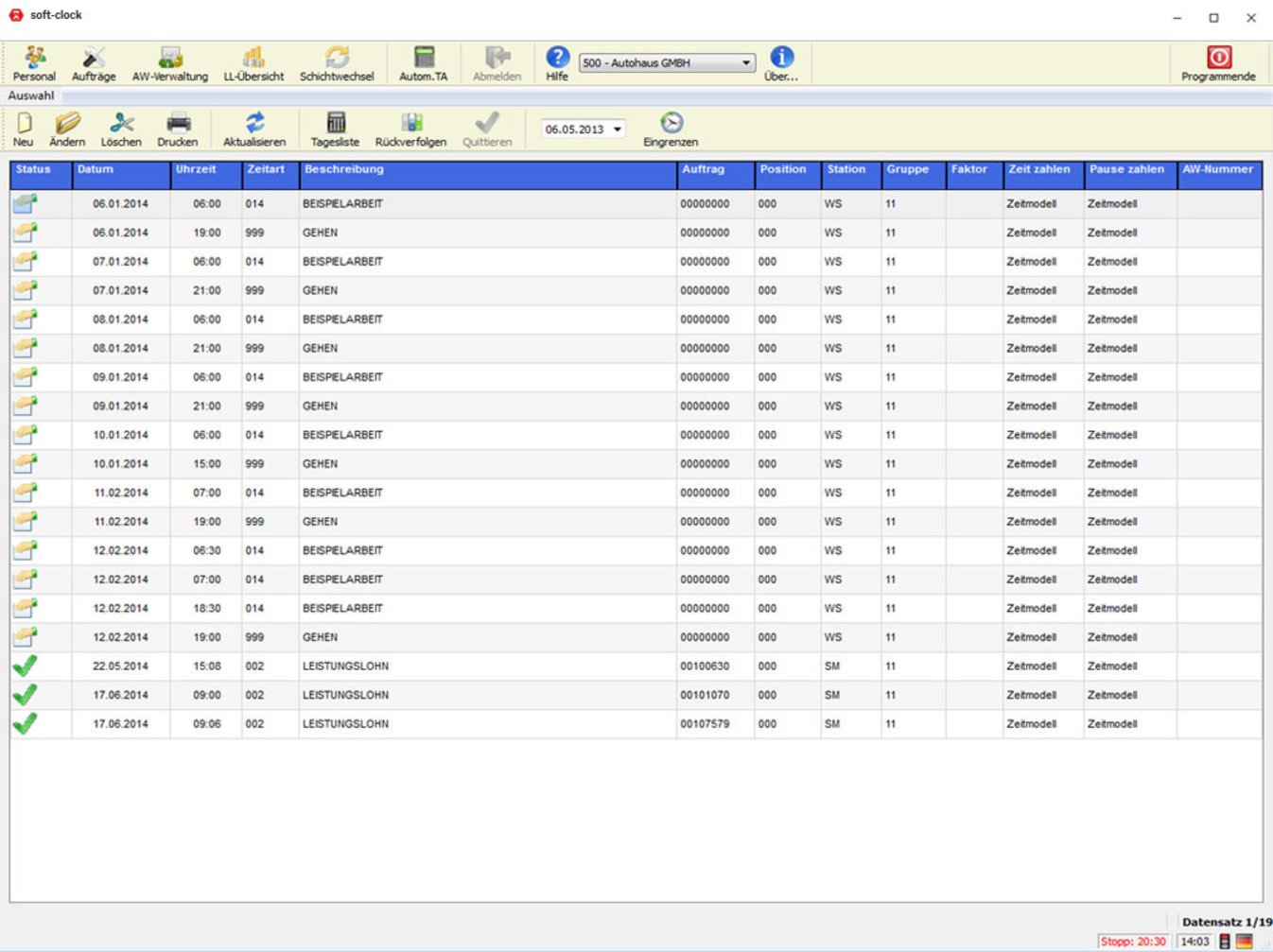
Task: Click the Faktor column header
Action: point(974,175)
